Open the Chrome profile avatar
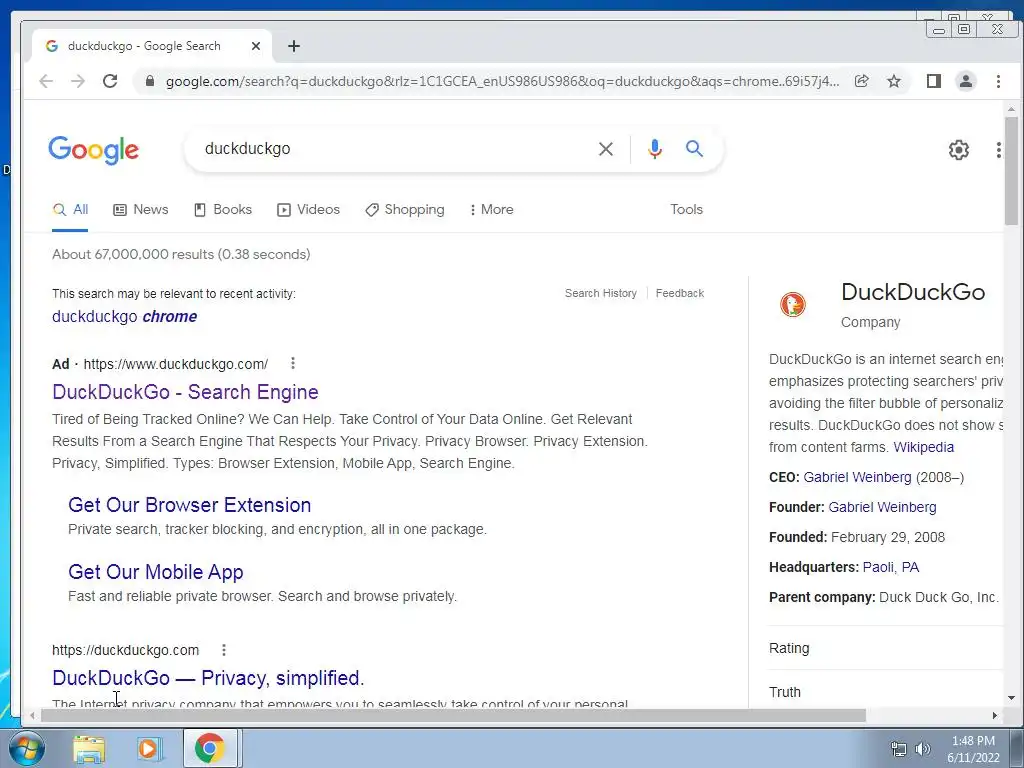Screen dimensions: 1024x768 (966, 81)
